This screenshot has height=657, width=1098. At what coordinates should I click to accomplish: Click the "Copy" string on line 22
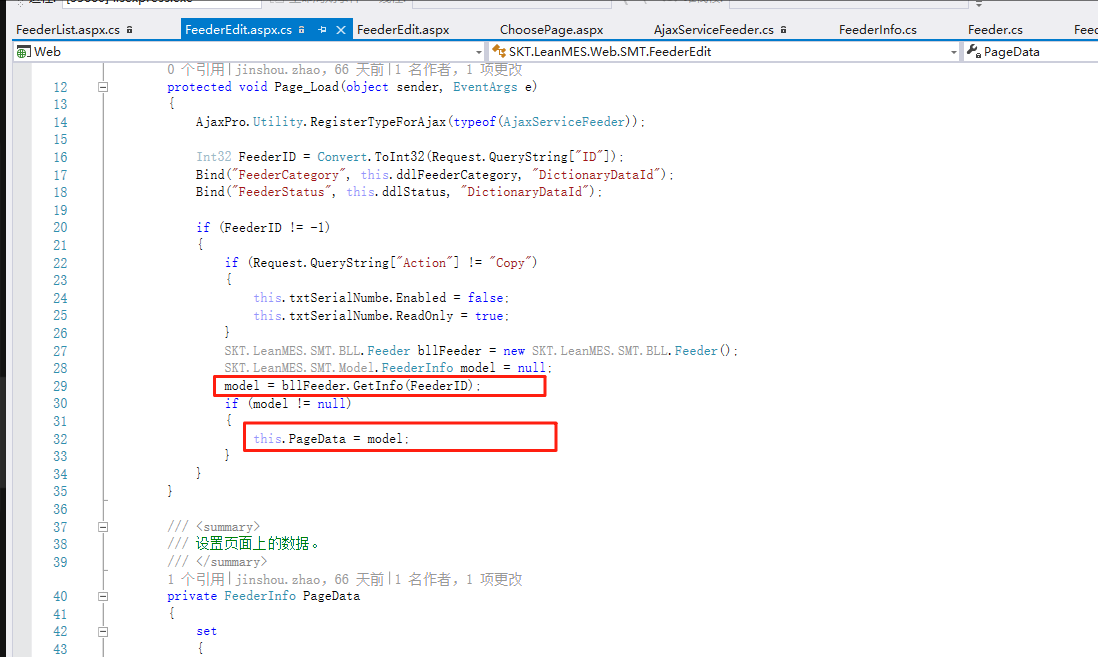point(509,263)
